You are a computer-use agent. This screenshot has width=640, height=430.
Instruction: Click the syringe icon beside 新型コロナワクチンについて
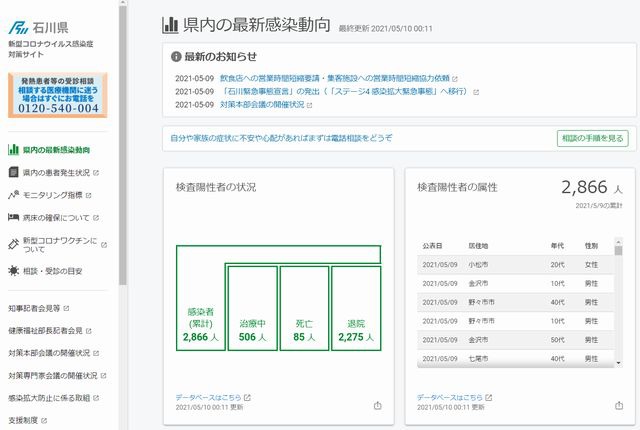click(13, 243)
